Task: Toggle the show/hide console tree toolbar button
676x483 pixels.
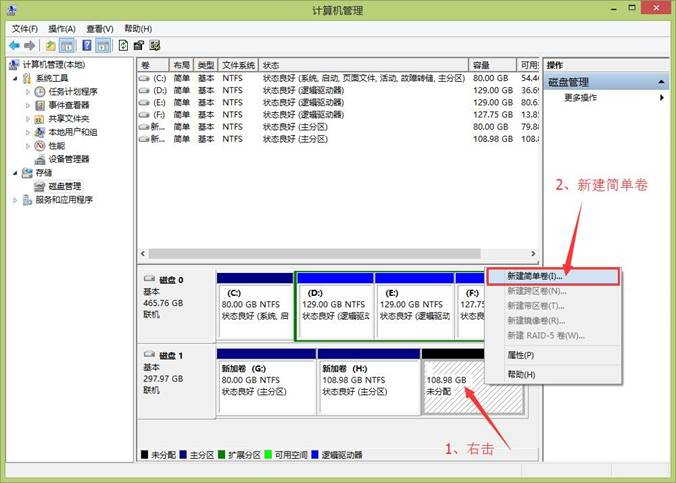Action: pyautogui.click(x=66, y=45)
